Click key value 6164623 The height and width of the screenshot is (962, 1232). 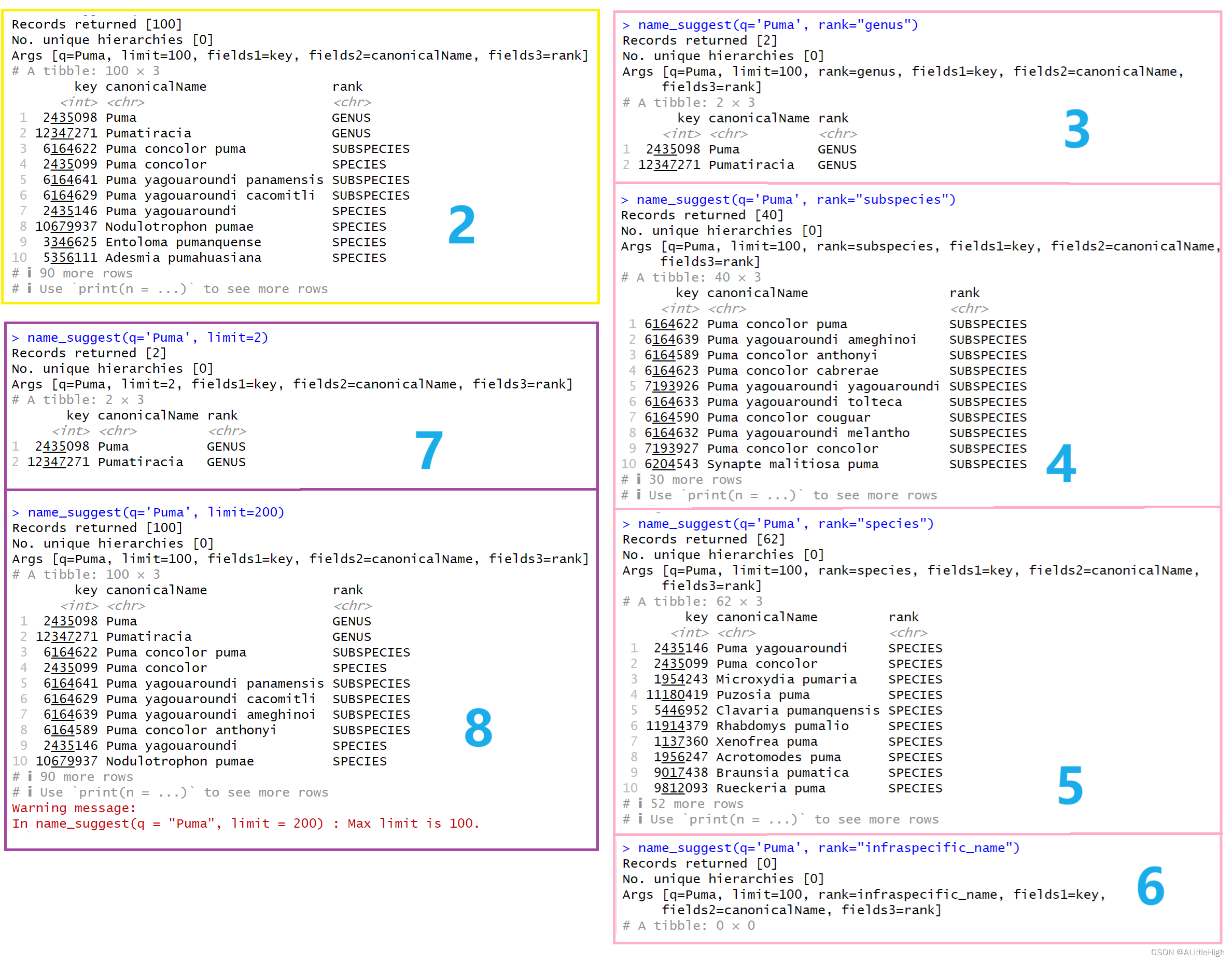click(672, 371)
